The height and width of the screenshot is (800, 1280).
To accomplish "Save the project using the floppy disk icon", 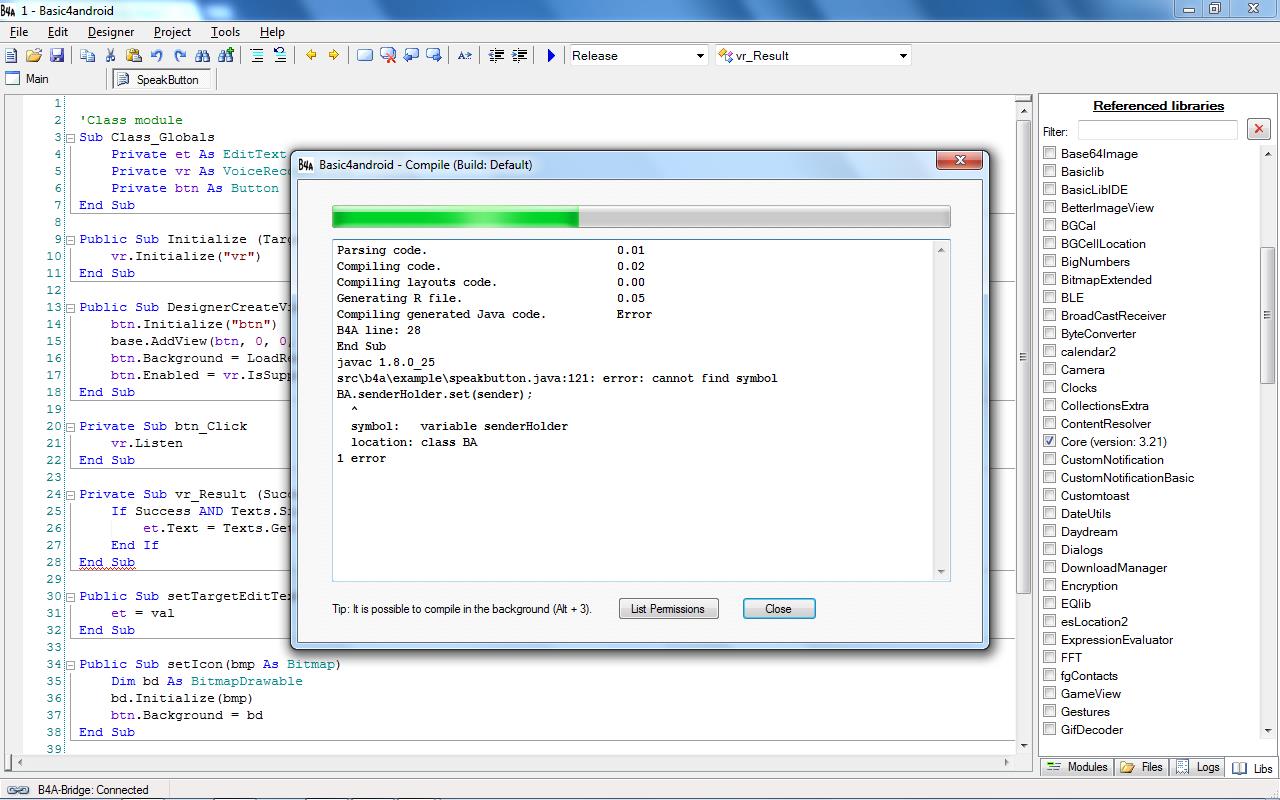I will [x=57, y=56].
